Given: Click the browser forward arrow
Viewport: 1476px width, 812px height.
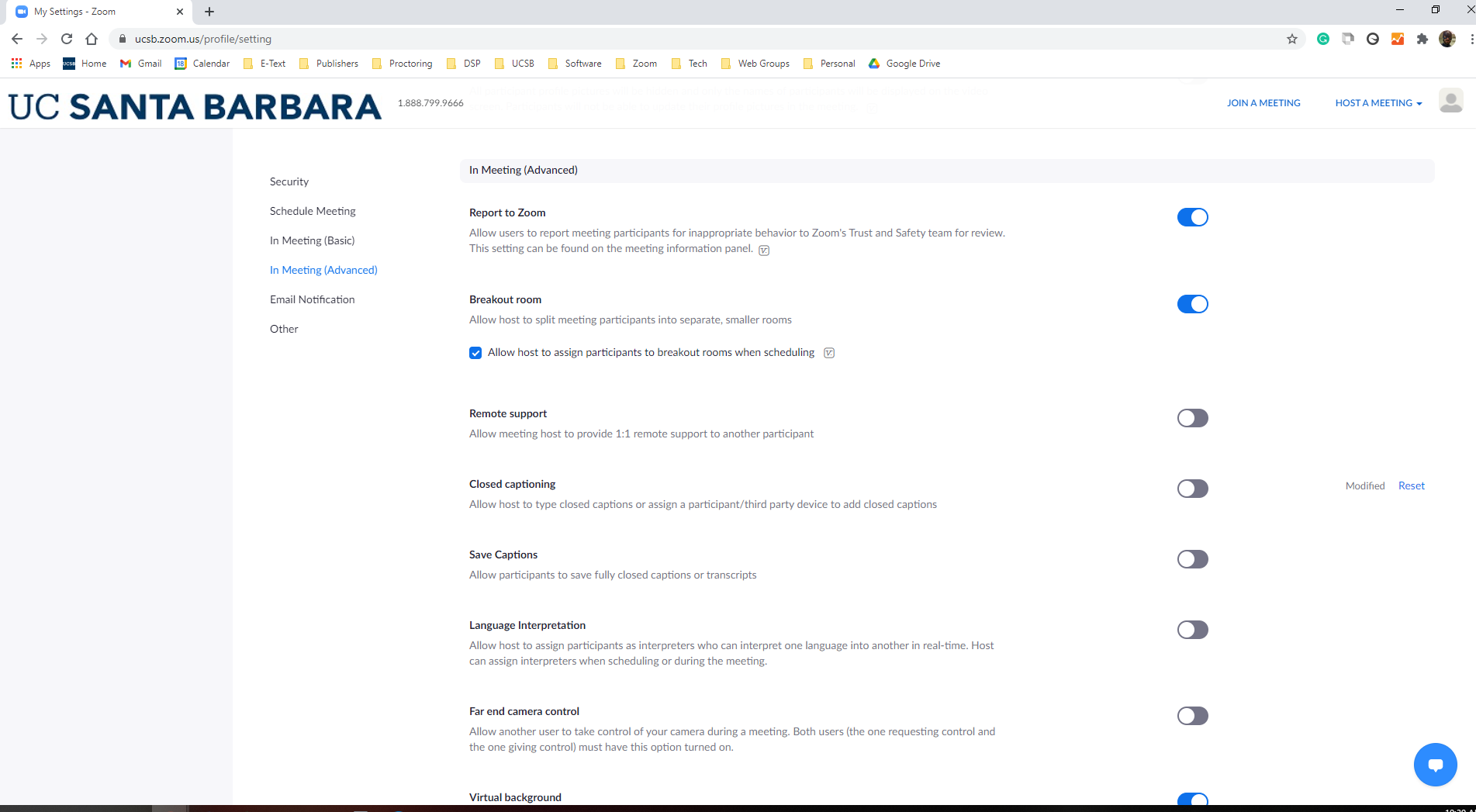Looking at the screenshot, I should [x=42, y=39].
